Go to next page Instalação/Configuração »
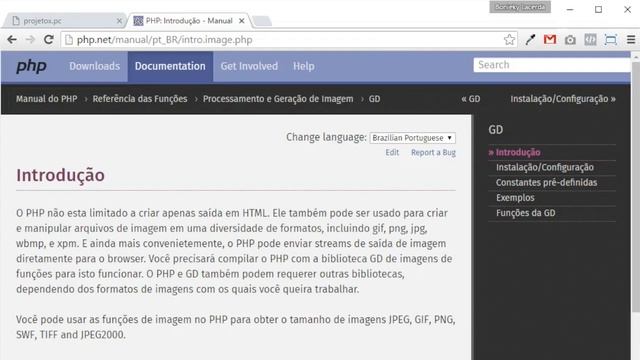The width and height of the screenshot is (640, 360). [x=563, y=99]
